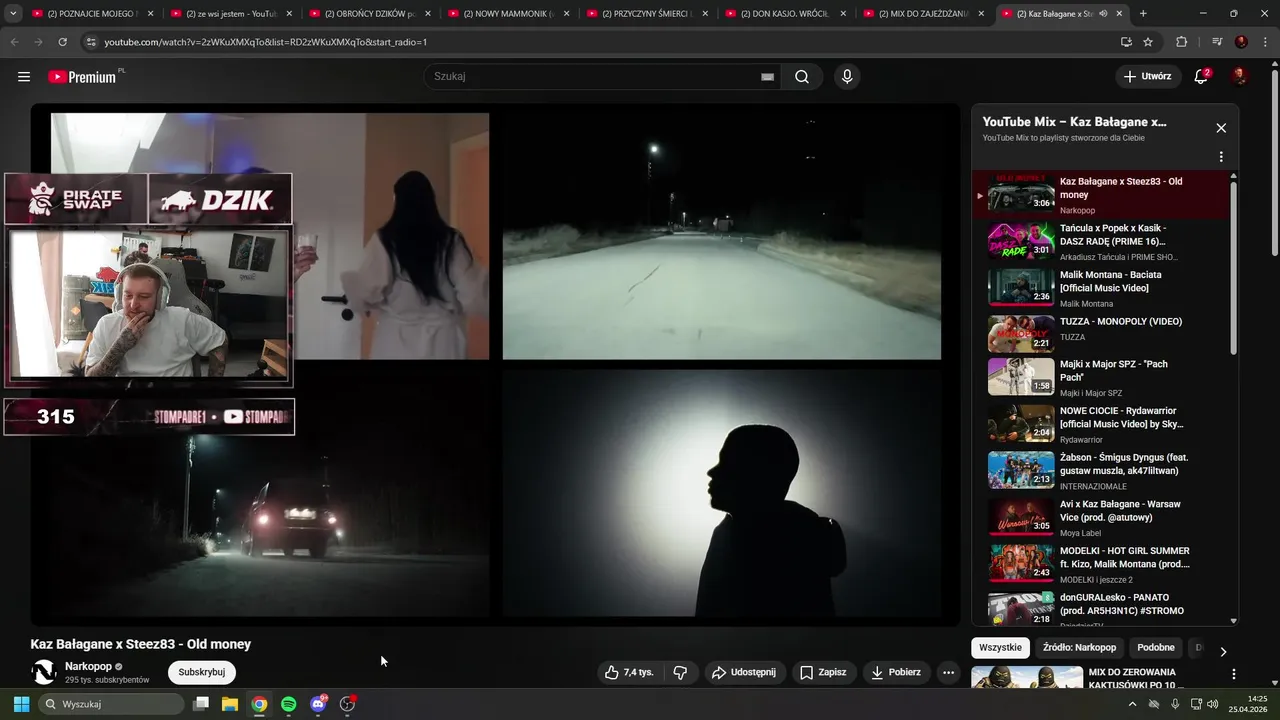This screenshot has width=1280, height=720.
Task: Download video with Pobierz button
Action: pos(896,673)
